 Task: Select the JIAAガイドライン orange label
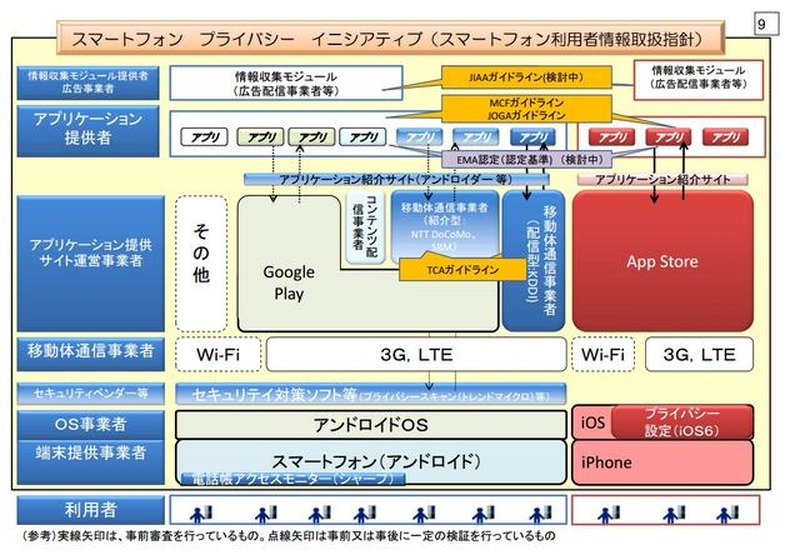[x=511, y=77]
